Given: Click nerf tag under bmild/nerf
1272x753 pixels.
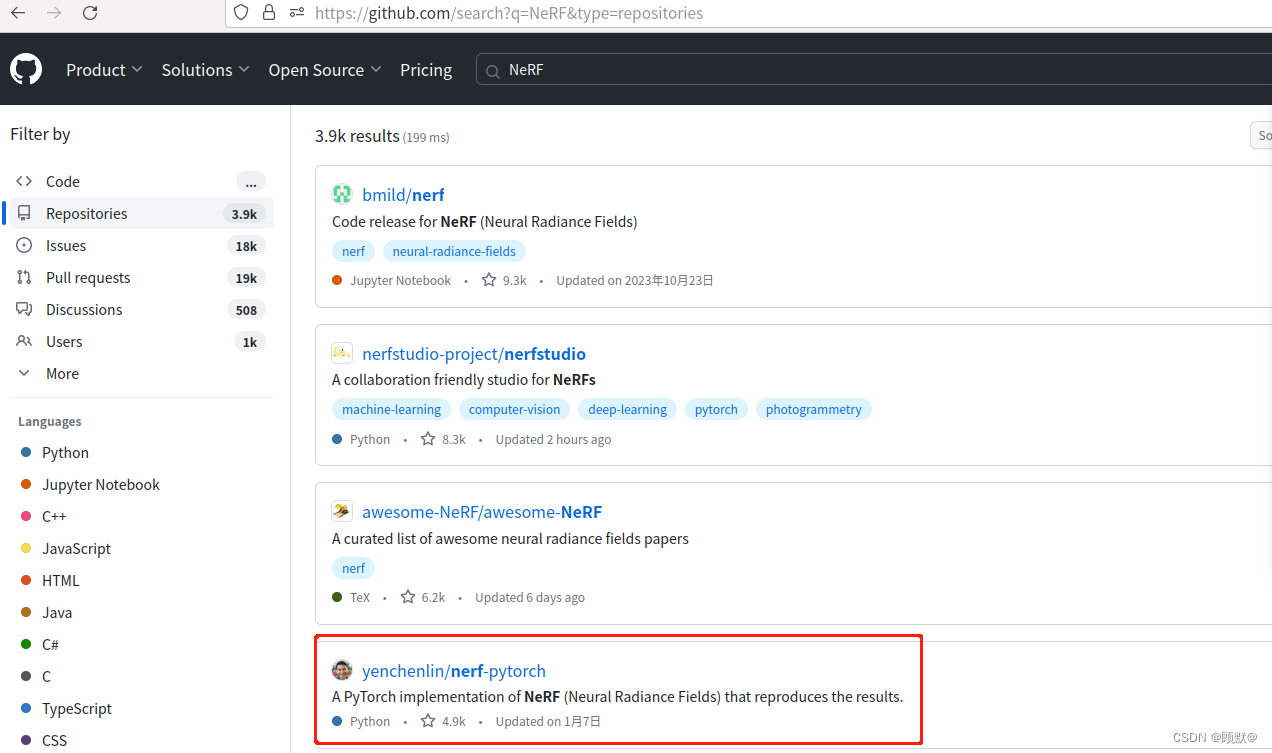Looking at the screenshot, I should click(353, 251).
